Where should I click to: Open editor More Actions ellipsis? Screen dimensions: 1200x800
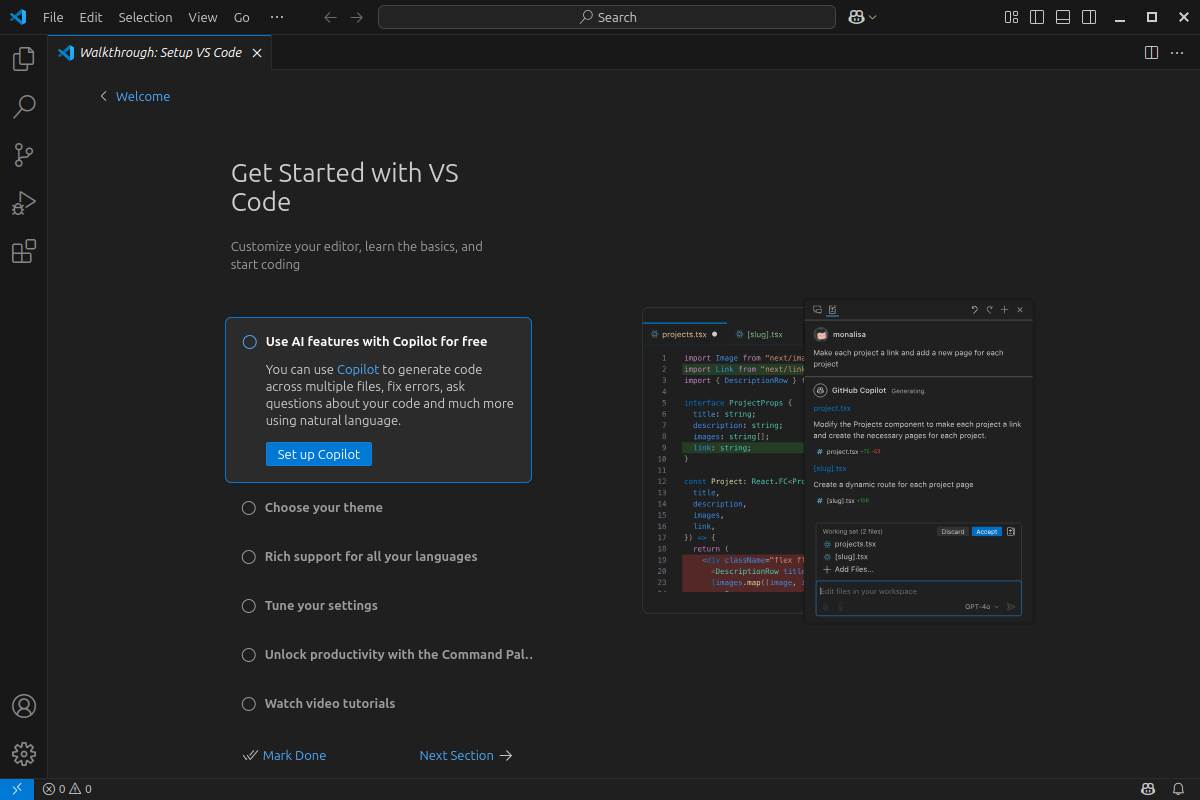point(1177,52)
